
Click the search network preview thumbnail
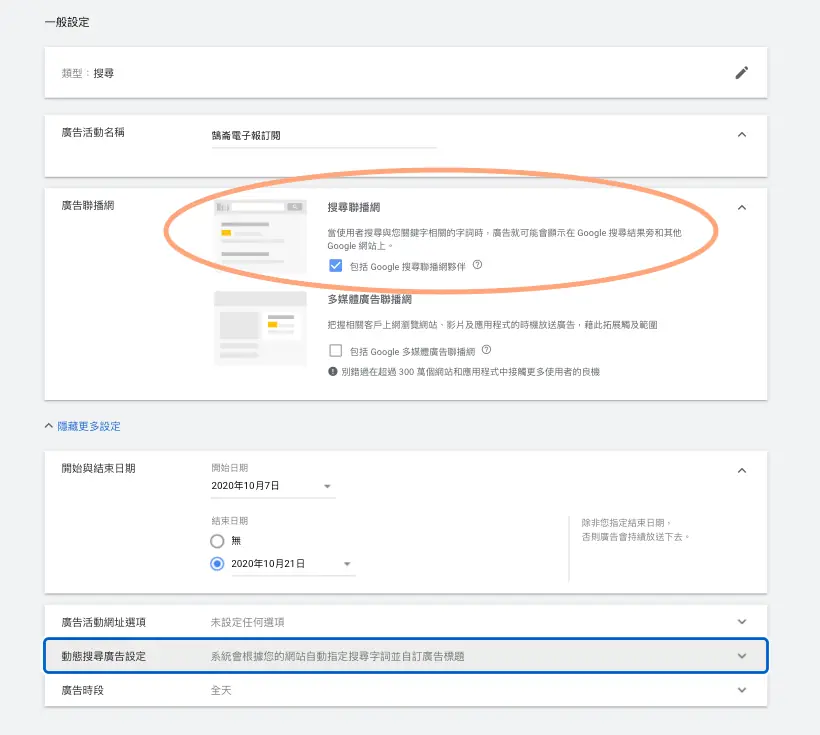point(260,236)
